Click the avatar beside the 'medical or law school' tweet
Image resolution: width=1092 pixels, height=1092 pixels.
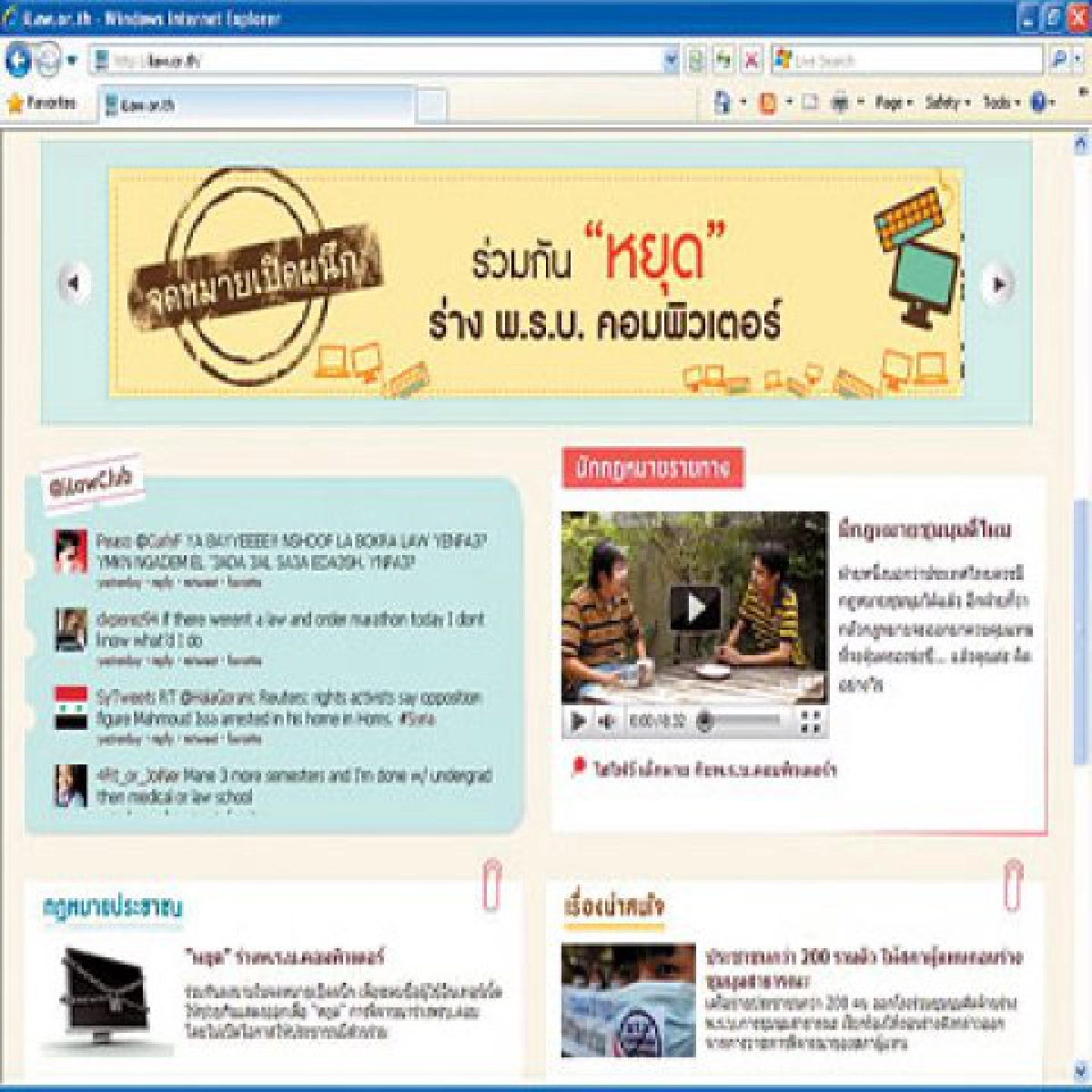coord(70,785)
